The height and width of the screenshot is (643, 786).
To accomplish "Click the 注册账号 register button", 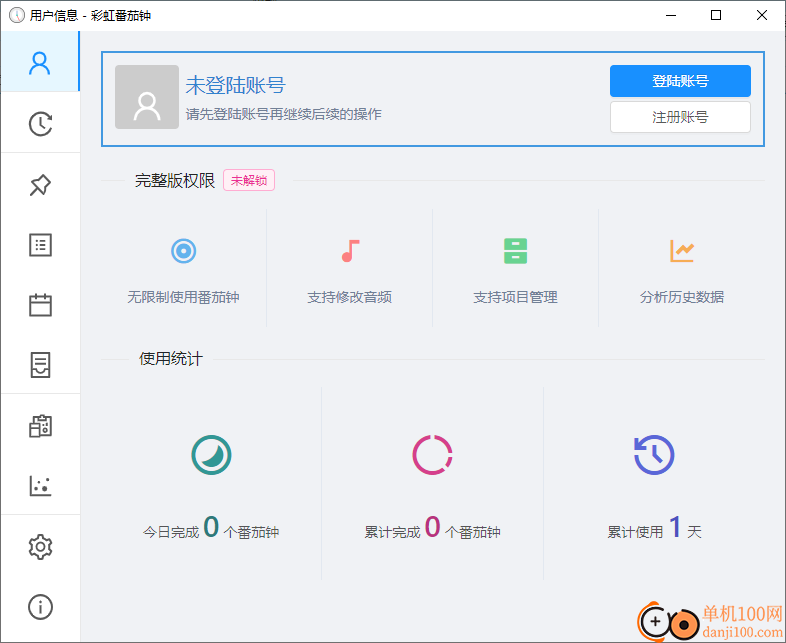I will (x=680, y=117).
